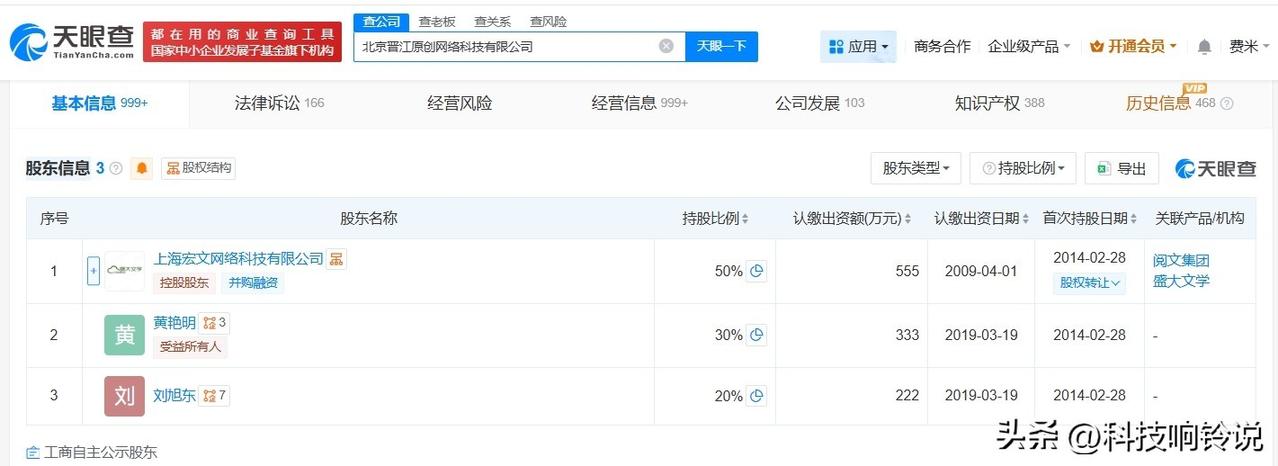Open 费米 user account dropdown
Screen dimensions: 1278x466
(x=1250, y=46)
